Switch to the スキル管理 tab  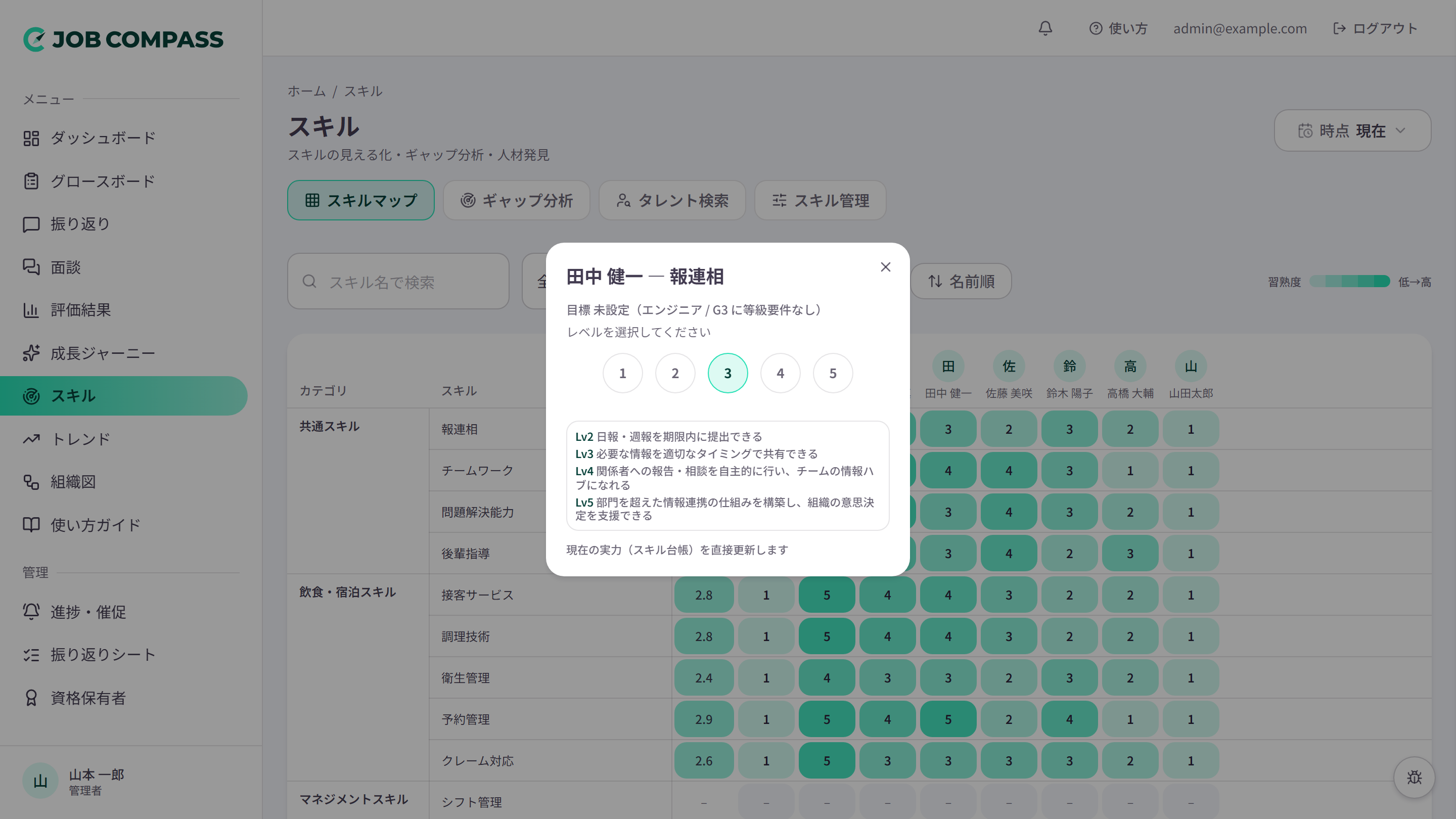(820, 200)
